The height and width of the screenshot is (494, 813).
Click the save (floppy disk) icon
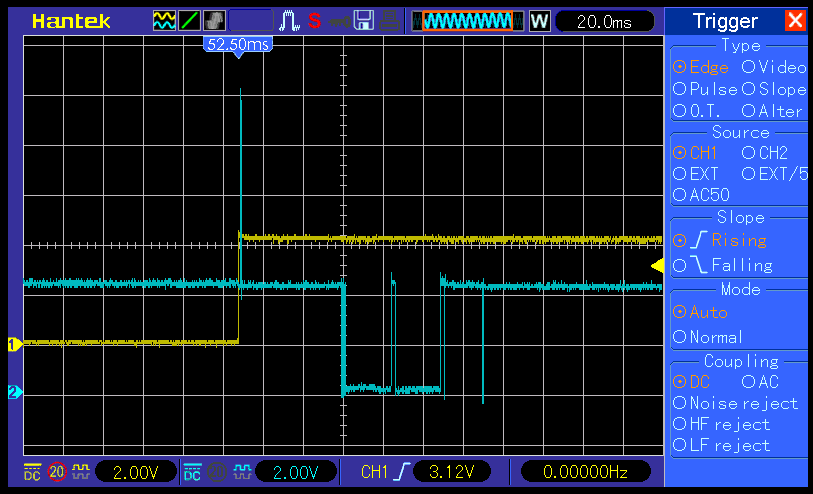point(364,20)
